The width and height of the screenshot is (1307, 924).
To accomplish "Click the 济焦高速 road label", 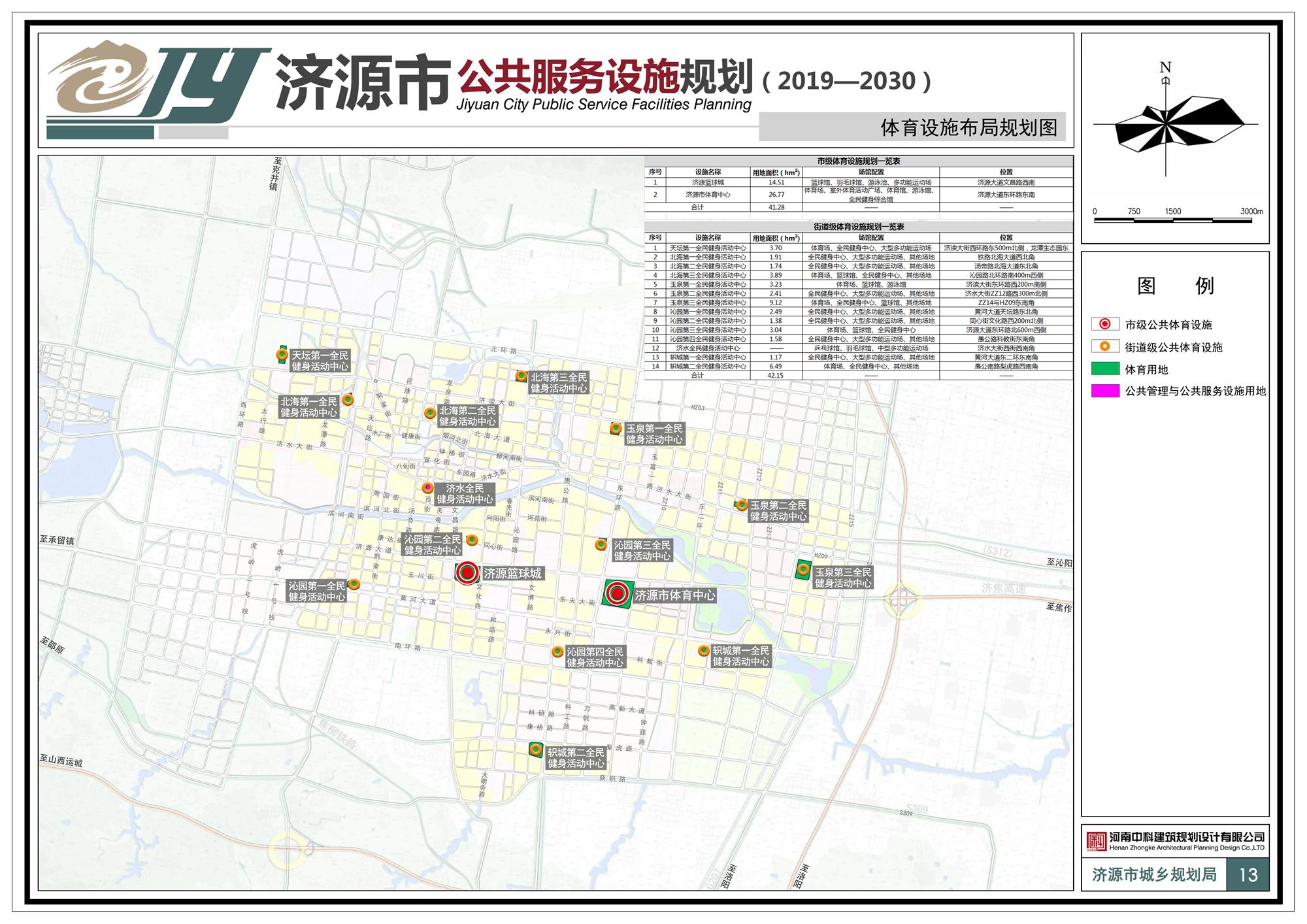I will coord(1004,589).
